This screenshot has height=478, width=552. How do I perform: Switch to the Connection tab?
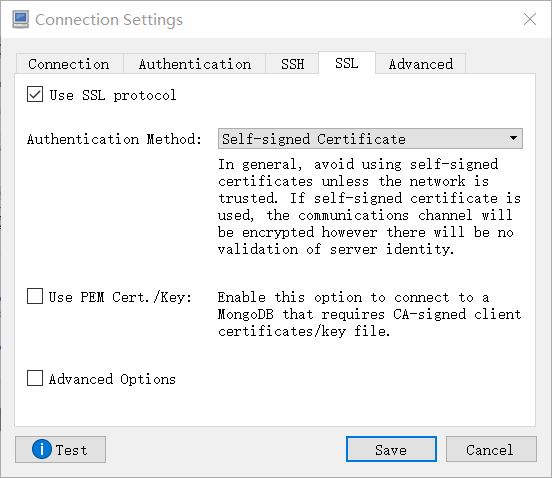69,64
